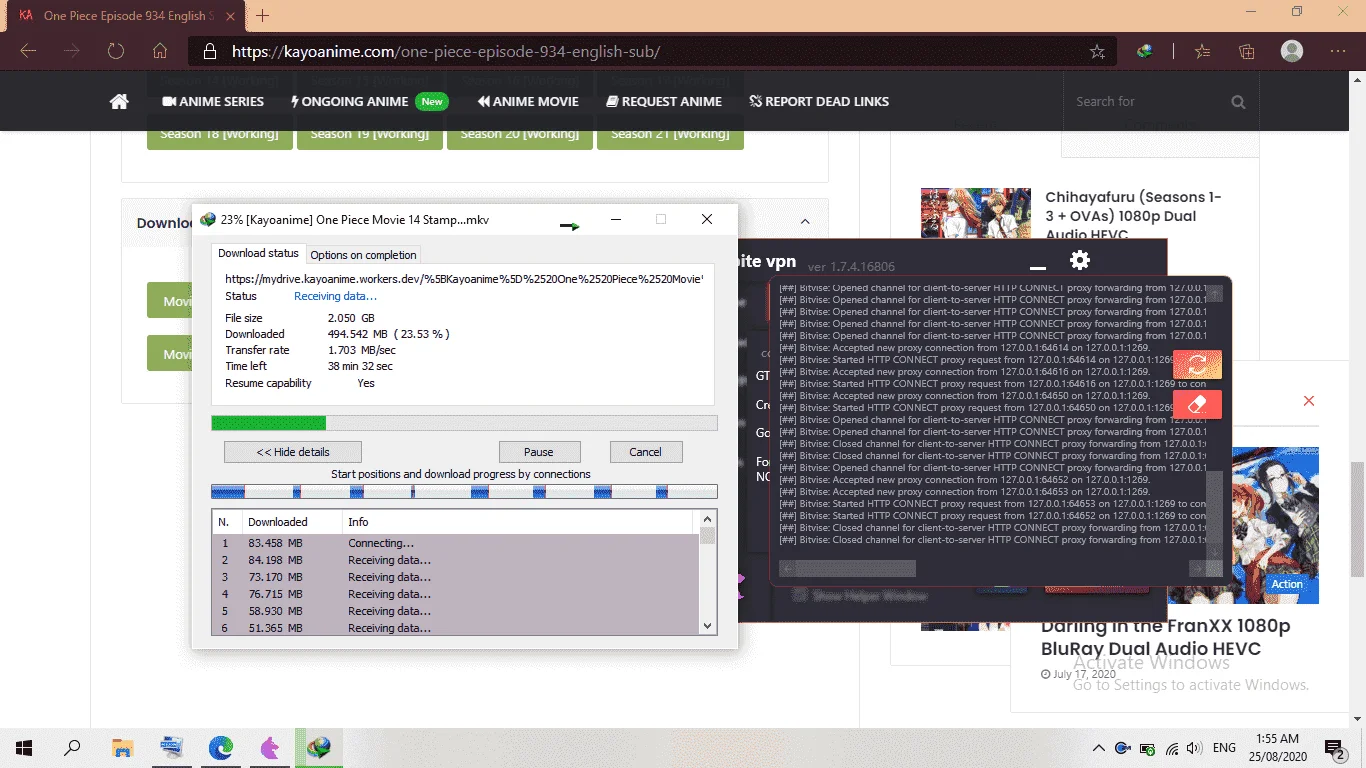Screen dimensions: 1366x768
Task: Open the IDM extension icon in the browser toolbar
Action: (1146, 51)
